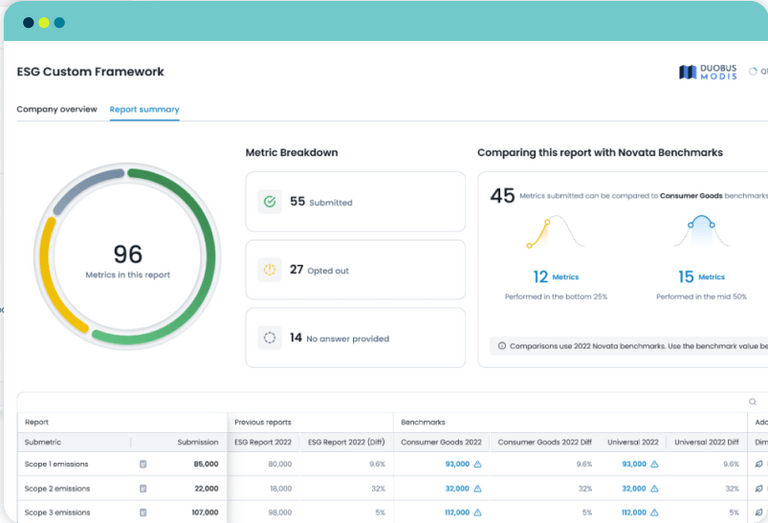The width and height of the screenshot is (768, 523).
Task: Switch to the Company overview tab
Action: (57, 109)
